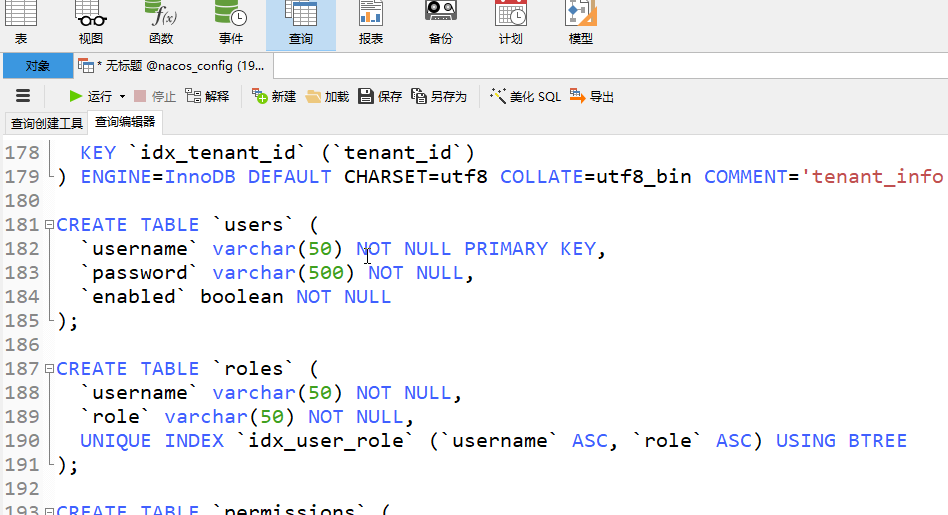
Task: Click the `role` column on line 189
Action: 116,416
